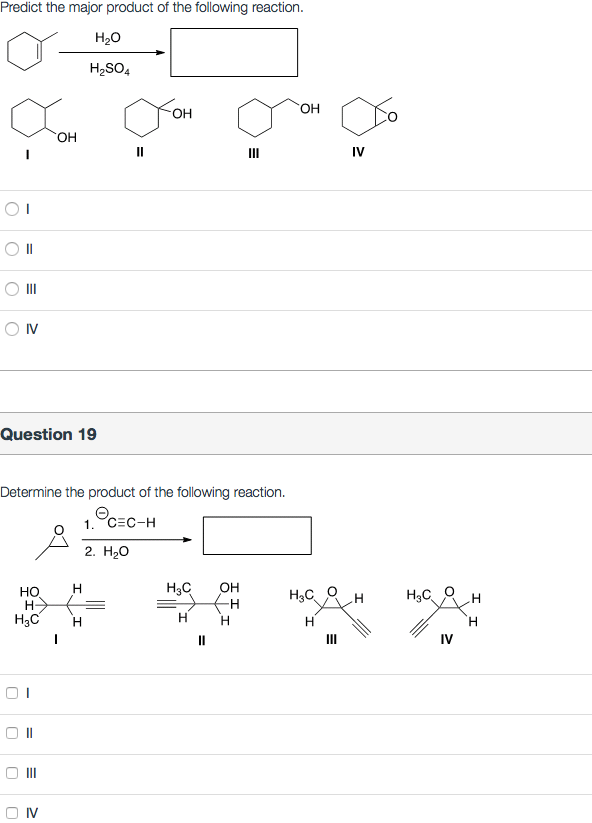Click the H2SO4 label under the arrow

(x=108, y=67)
